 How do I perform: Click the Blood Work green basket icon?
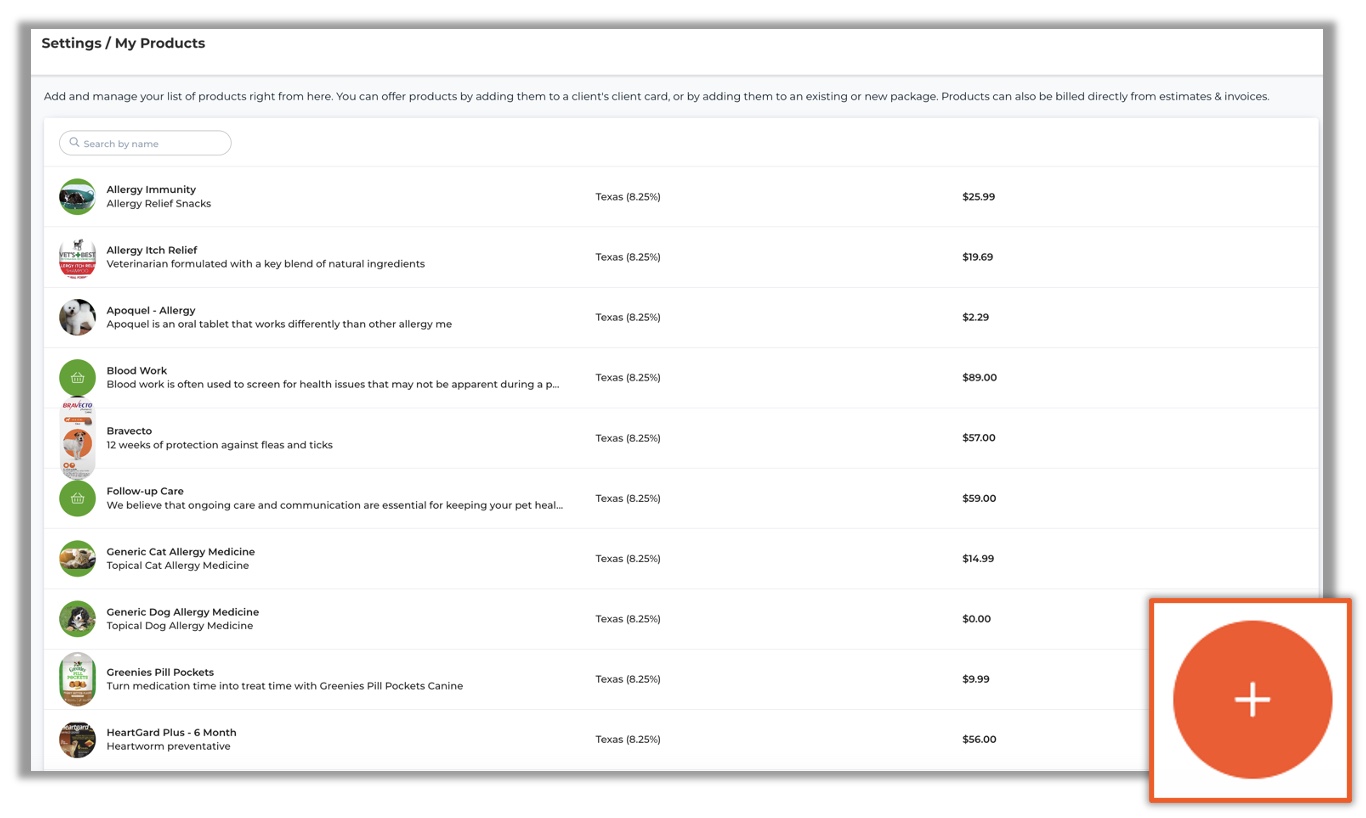coord(77,378)
